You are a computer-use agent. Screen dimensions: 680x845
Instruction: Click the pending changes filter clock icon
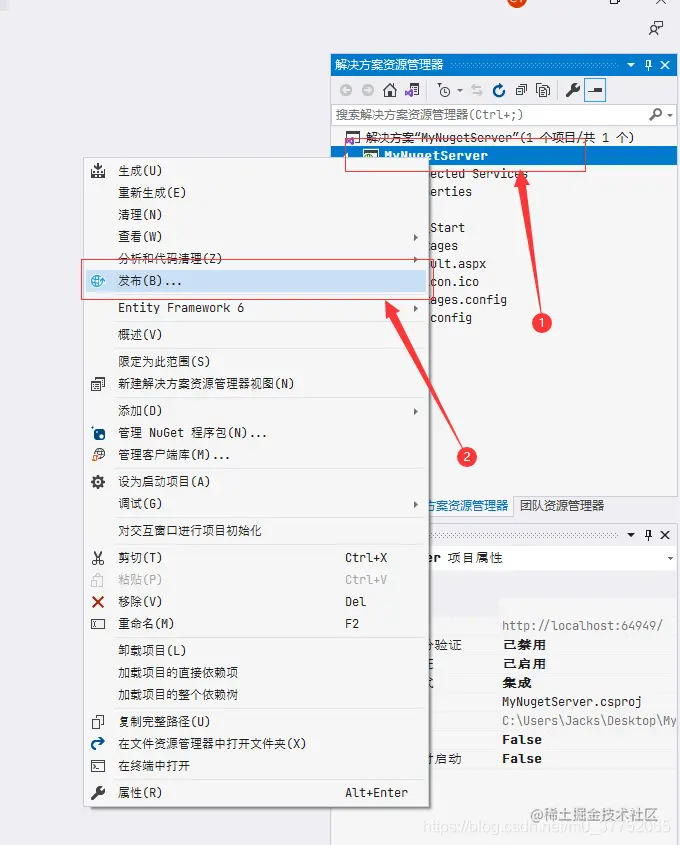pyautogui.click(x=444, y=91)
